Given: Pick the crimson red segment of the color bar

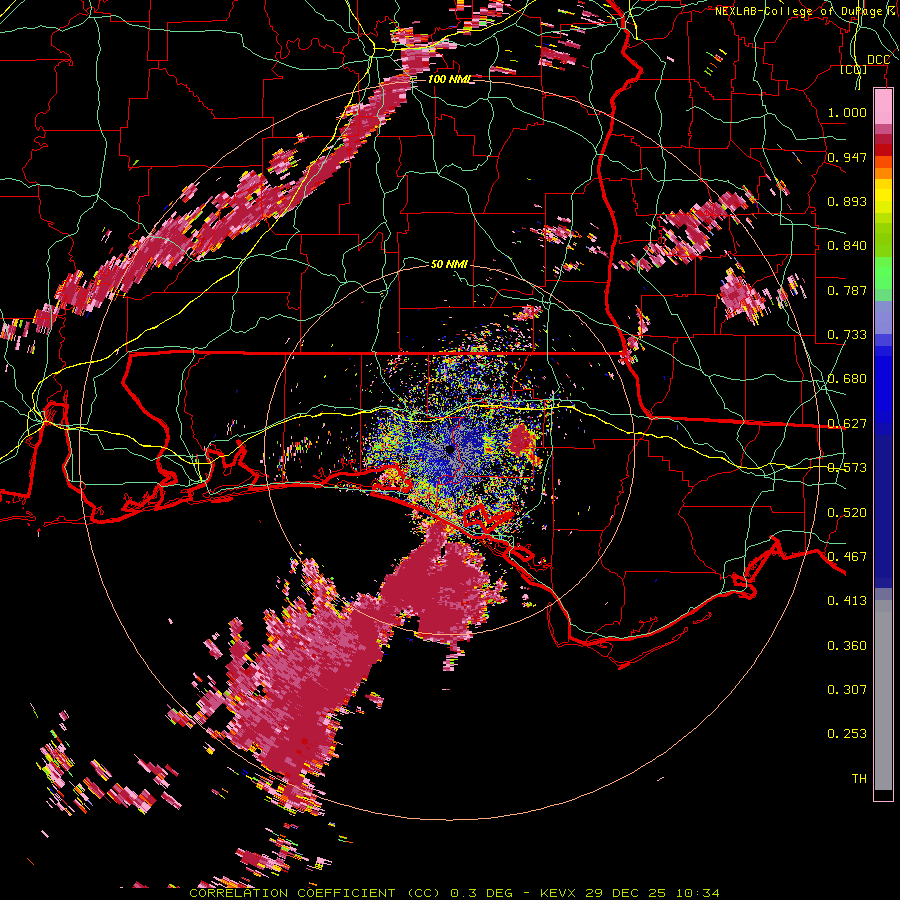Looking at the screenshot, I should pos(883,150).
